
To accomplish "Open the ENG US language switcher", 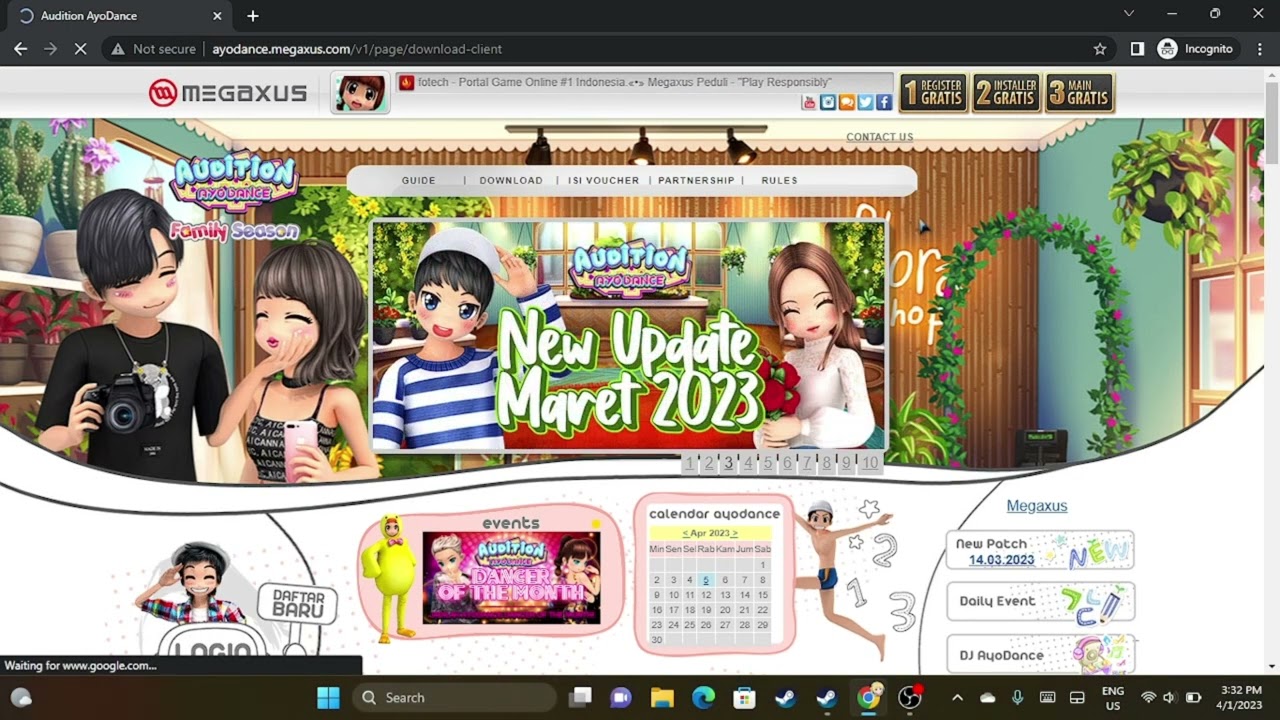I will click(x=1112, y=697).
